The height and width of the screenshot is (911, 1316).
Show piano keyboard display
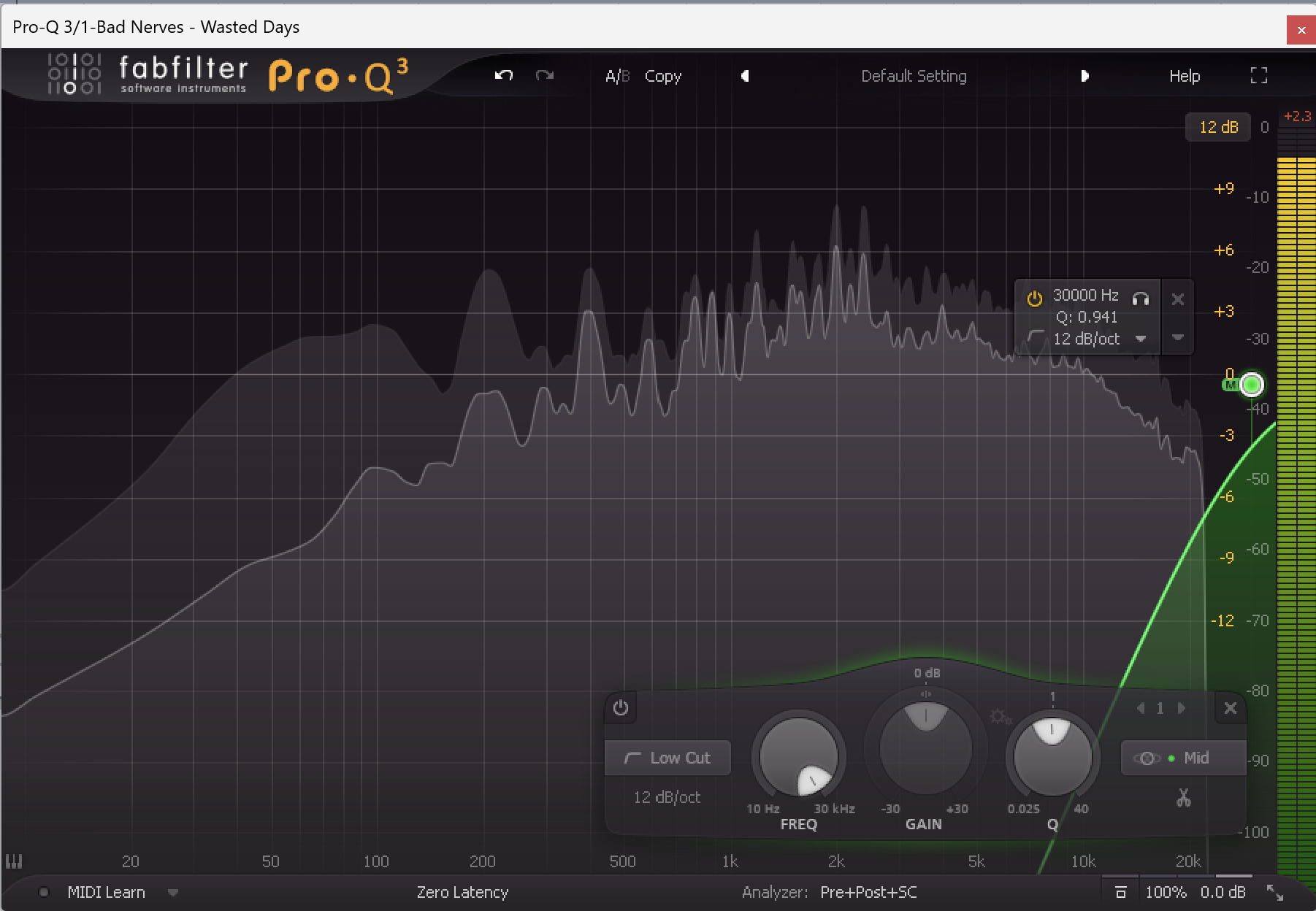(14, 861)
